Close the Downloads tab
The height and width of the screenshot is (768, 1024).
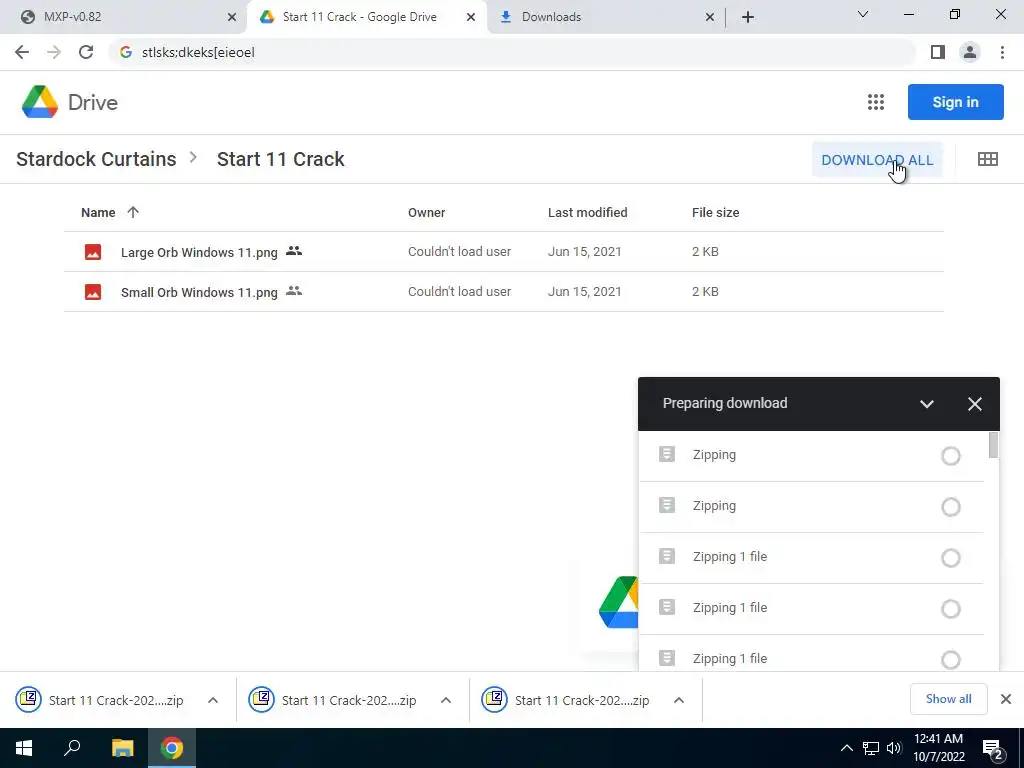[710, 17]
